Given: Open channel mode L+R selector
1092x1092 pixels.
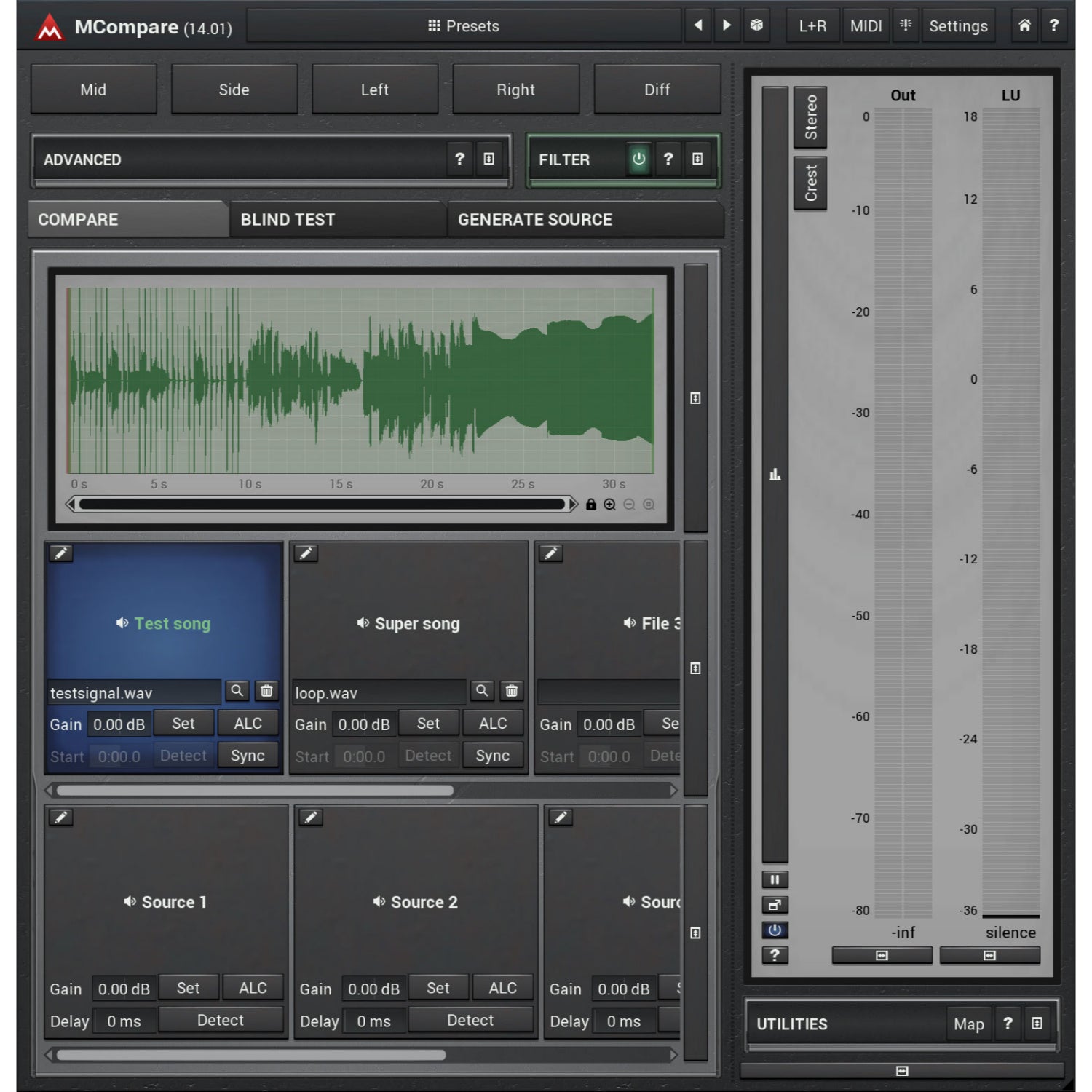Looking at the screenshot, I should pyautogui.click(x=812, y=26).
